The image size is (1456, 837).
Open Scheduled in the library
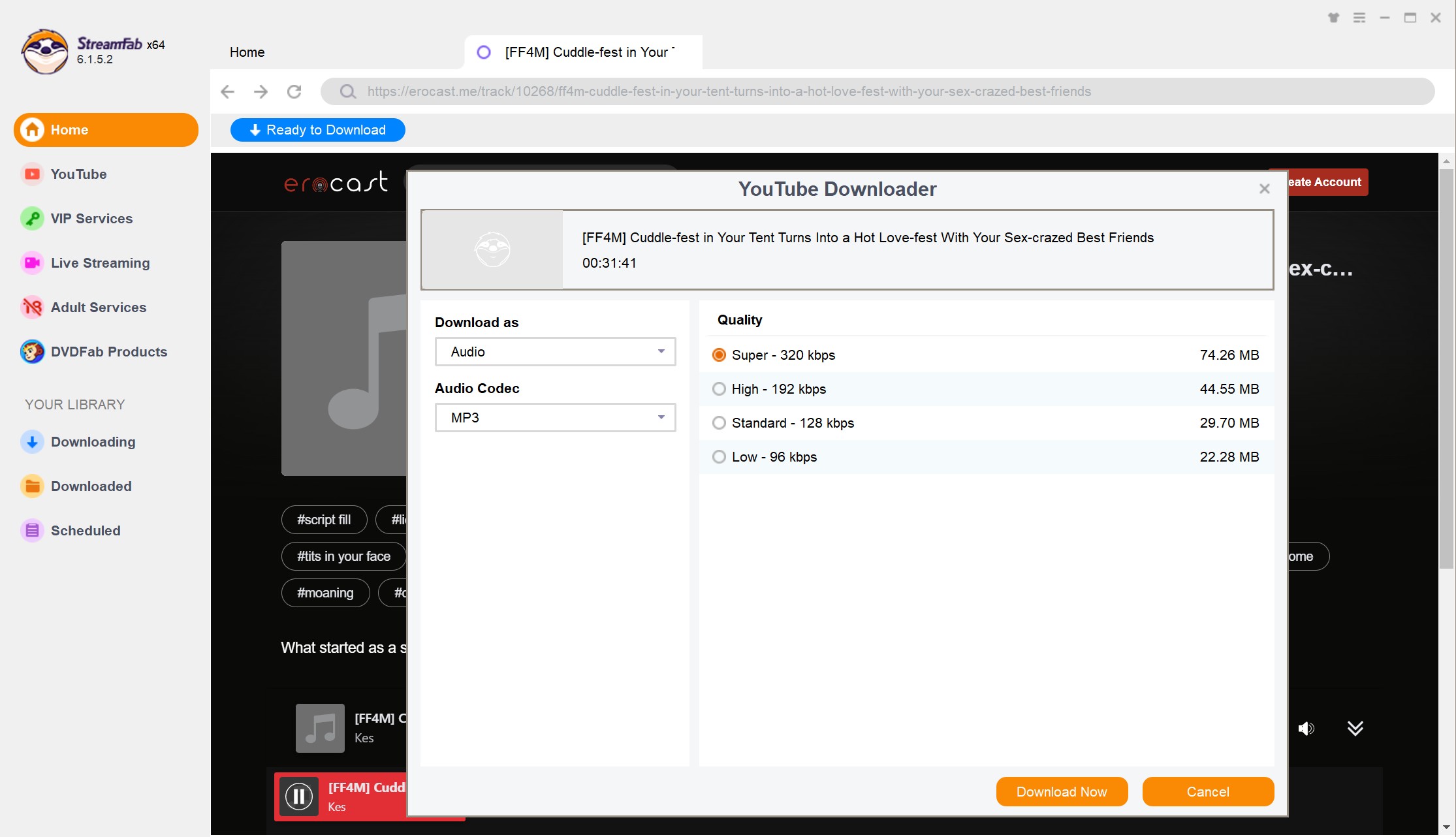point(86,531)
